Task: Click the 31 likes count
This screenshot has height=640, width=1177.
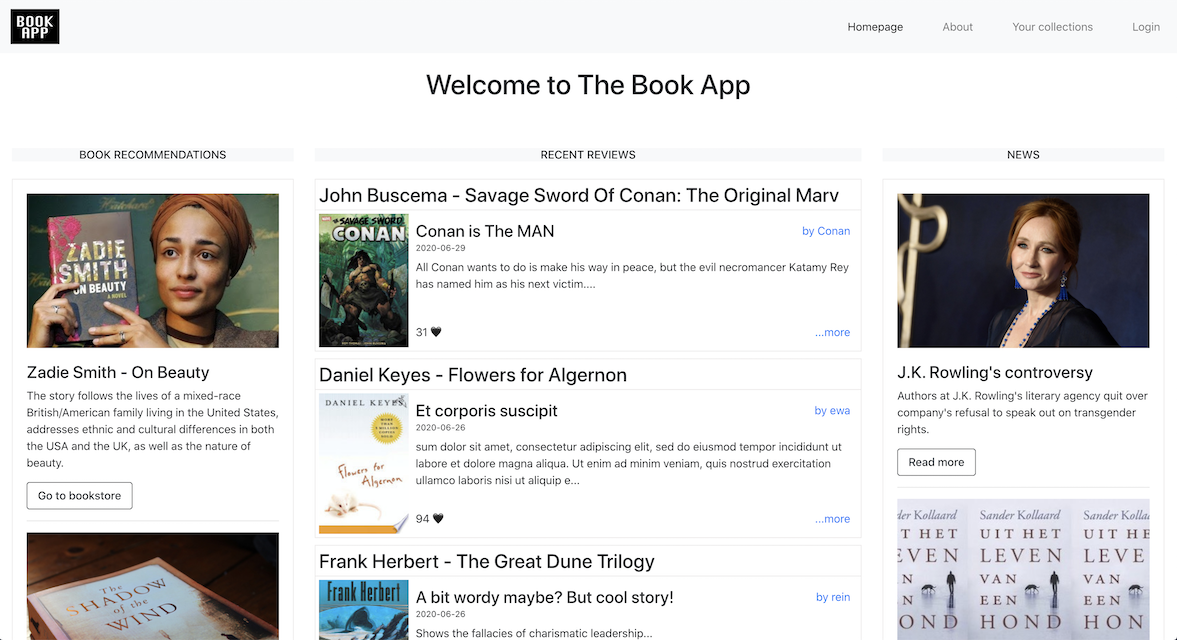Action: click(x=421, y=332)
